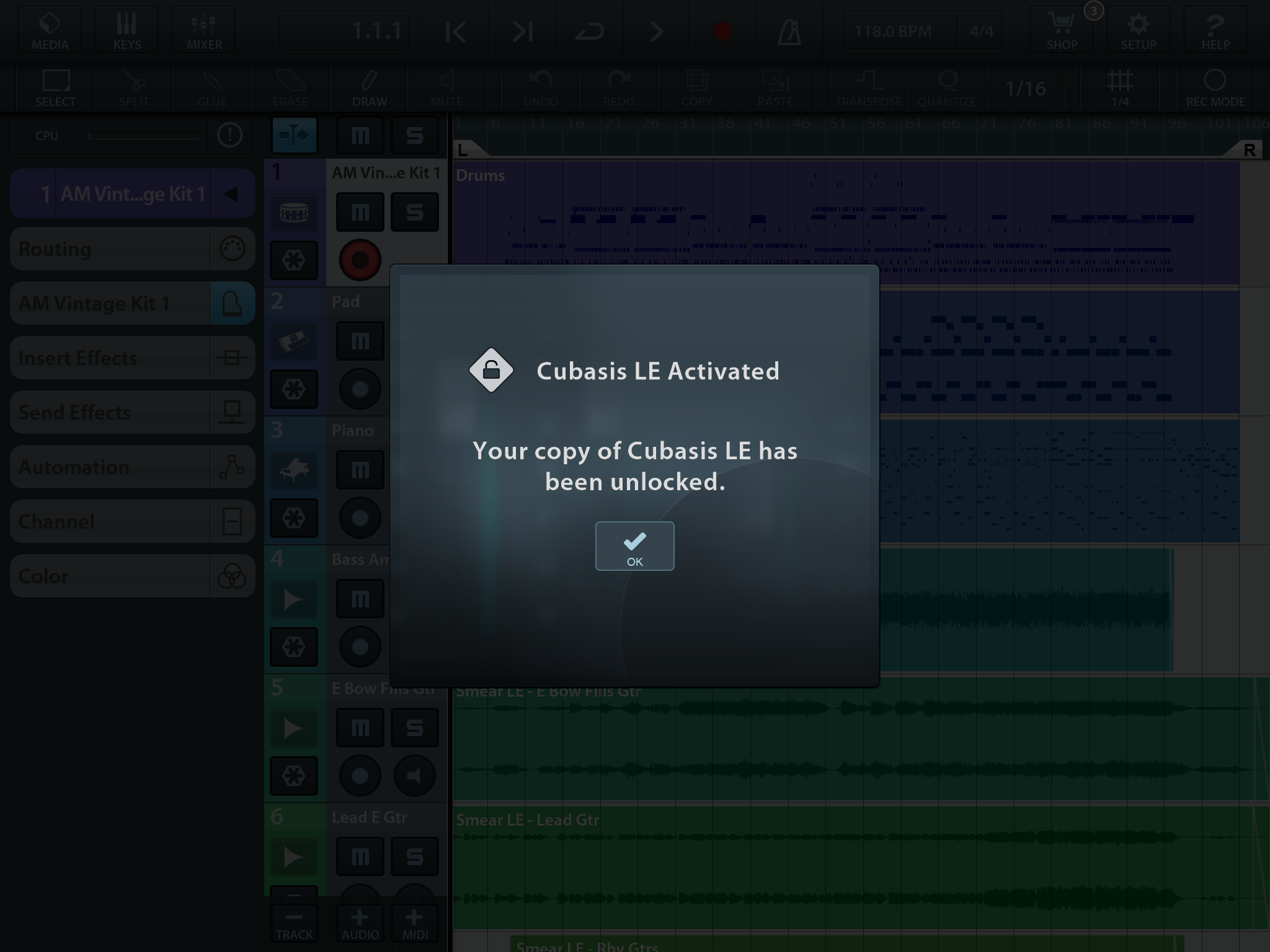Toggle the metronome click
Image resolution: width=1270 pixels, height=952 pixels.
point(789,31)
